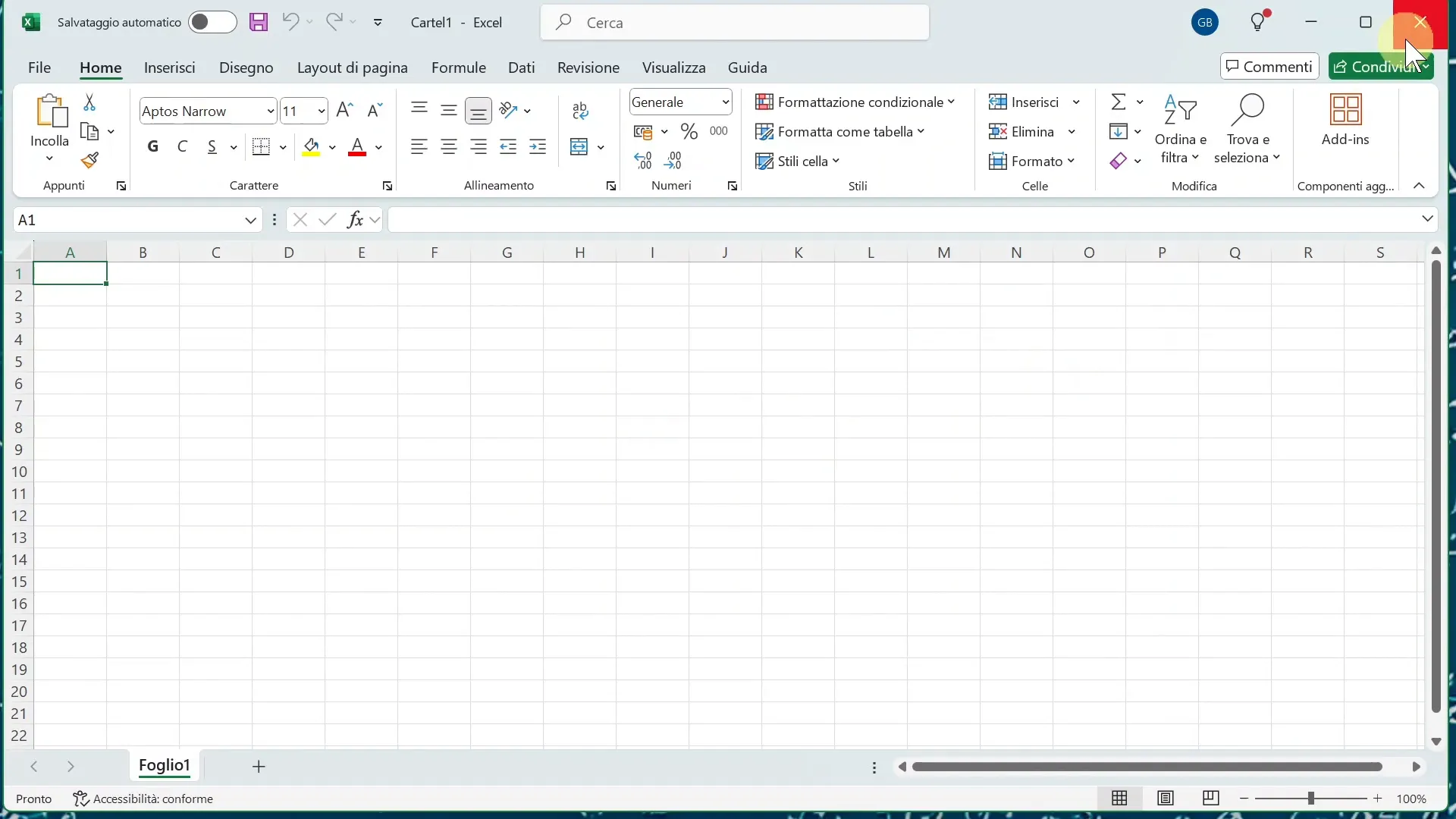Toggle align text right

click(479, 147)
